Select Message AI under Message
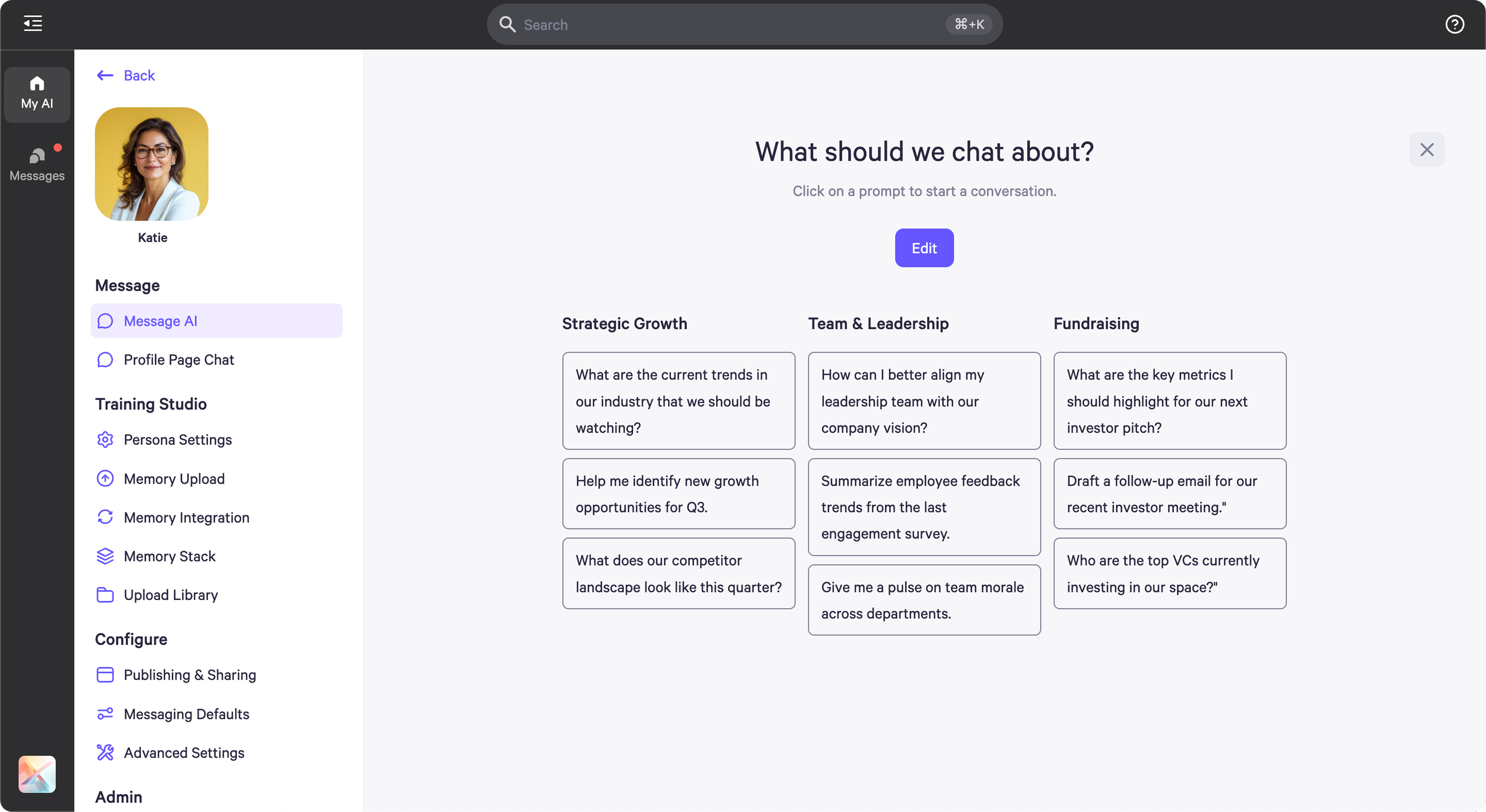 [x=160, y=321]
